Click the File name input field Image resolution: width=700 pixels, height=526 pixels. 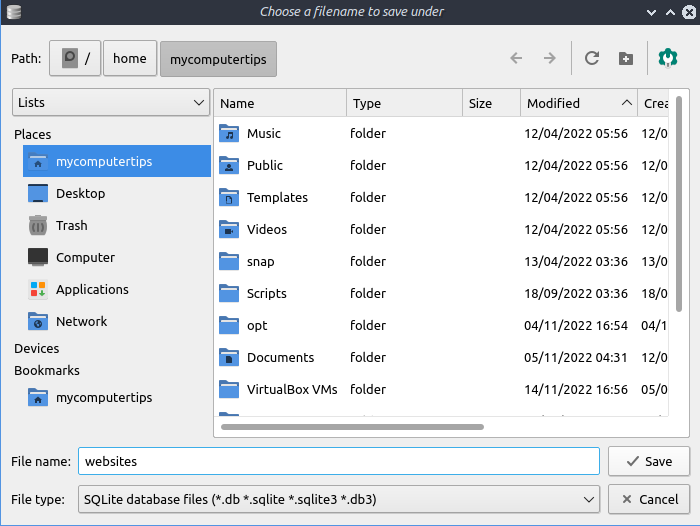tap(339, 461)
